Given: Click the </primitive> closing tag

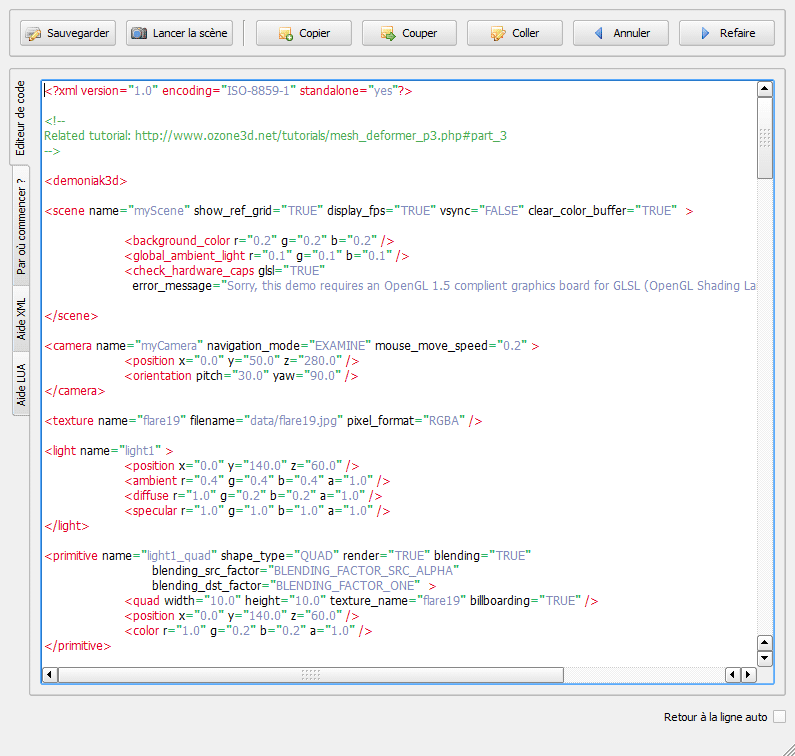Looking at the screenshot, I should pyautogui.click(x=78, y=646).
